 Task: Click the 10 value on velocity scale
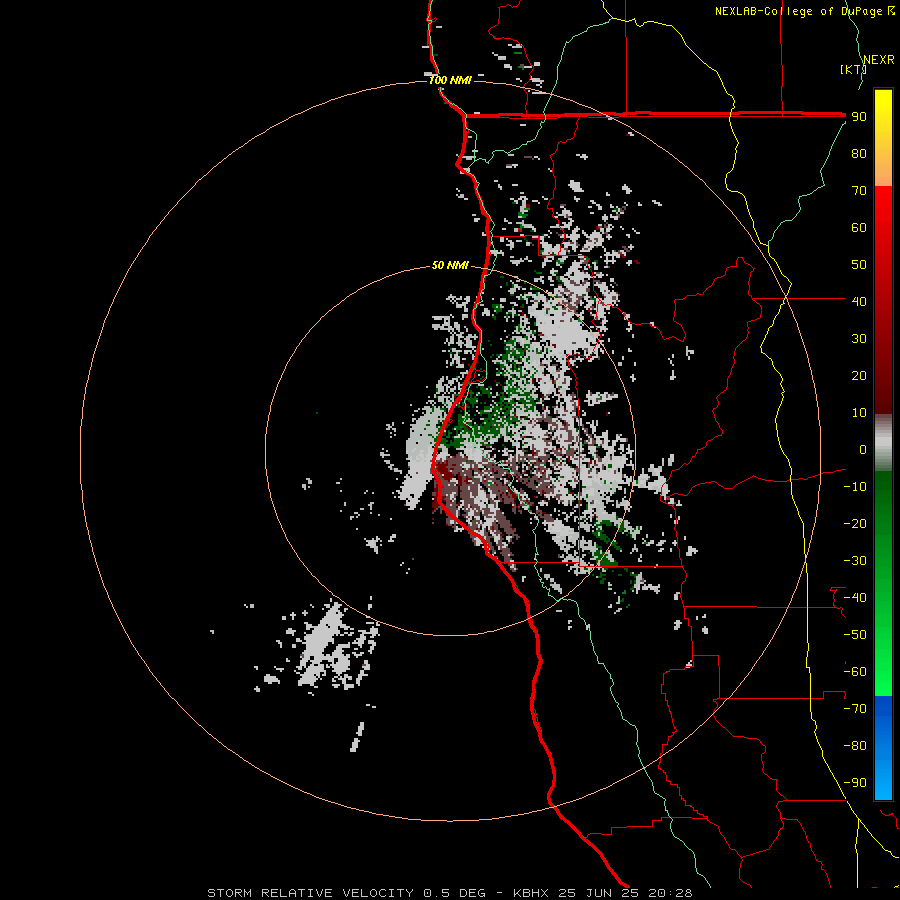[x=859, y=413]
